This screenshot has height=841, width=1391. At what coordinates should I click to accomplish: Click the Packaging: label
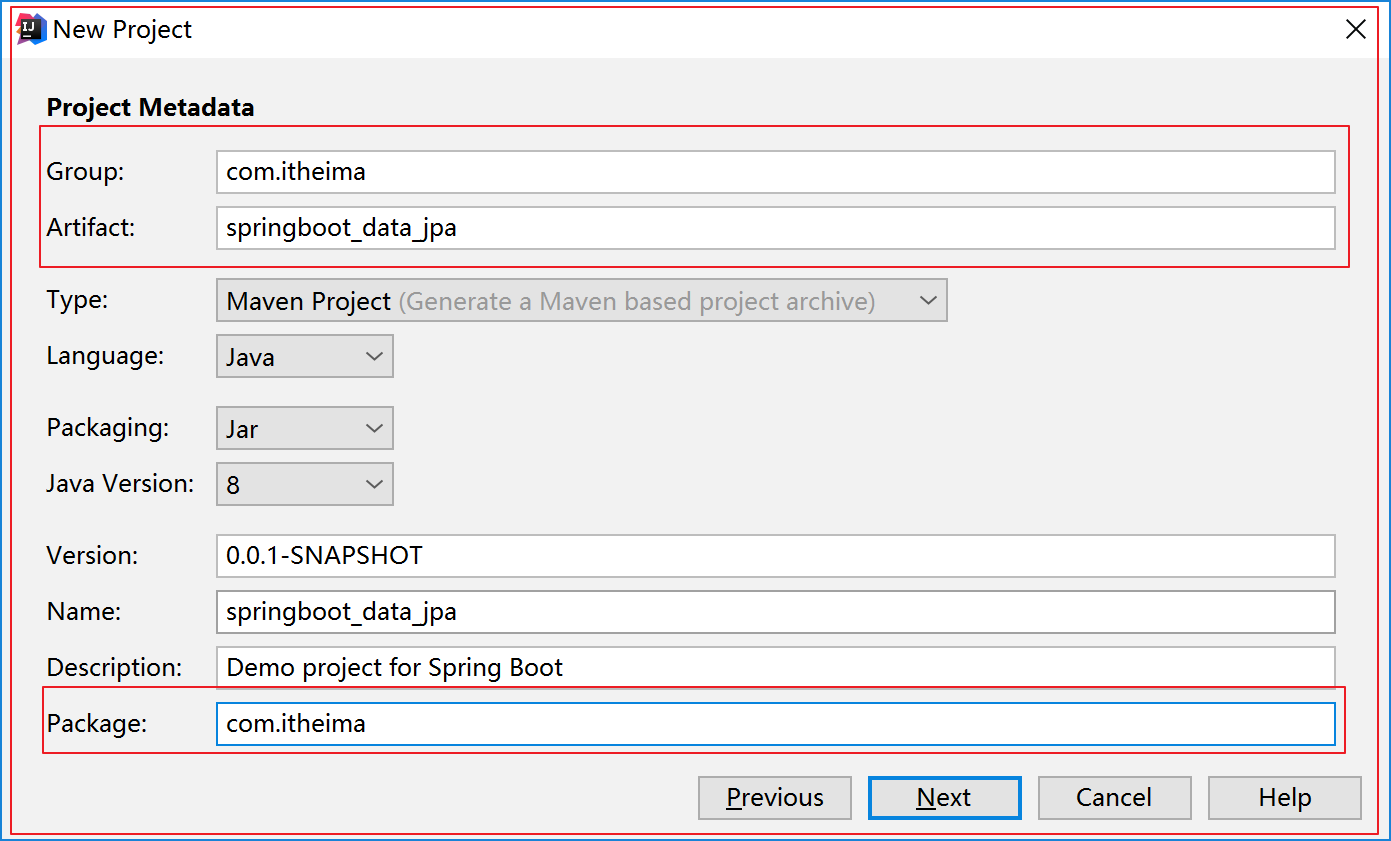pos(108,428)
